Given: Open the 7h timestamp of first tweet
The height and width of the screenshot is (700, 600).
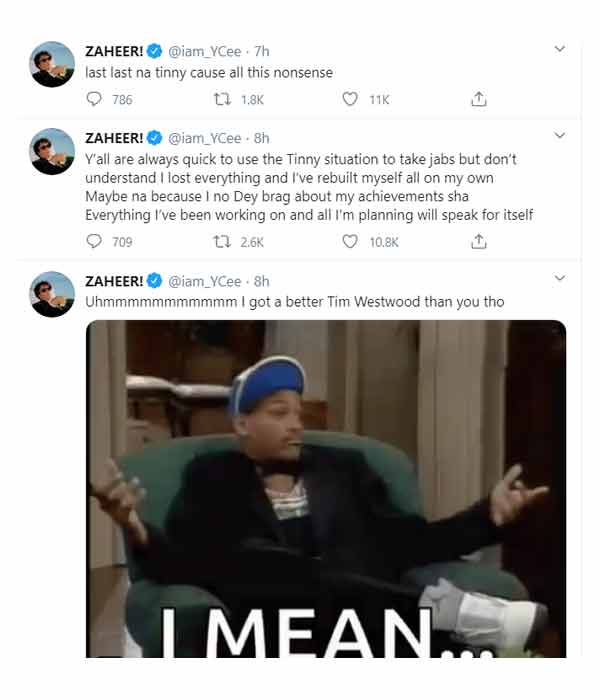Looking at the screenshot, I should point(262,51).
